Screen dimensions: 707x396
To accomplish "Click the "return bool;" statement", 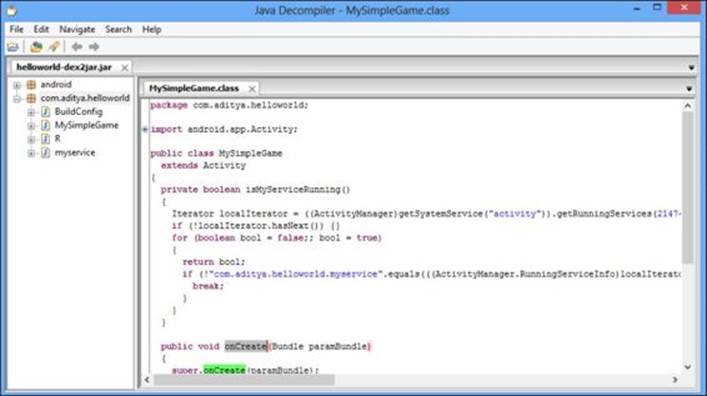I will click(x=214, y=262).
